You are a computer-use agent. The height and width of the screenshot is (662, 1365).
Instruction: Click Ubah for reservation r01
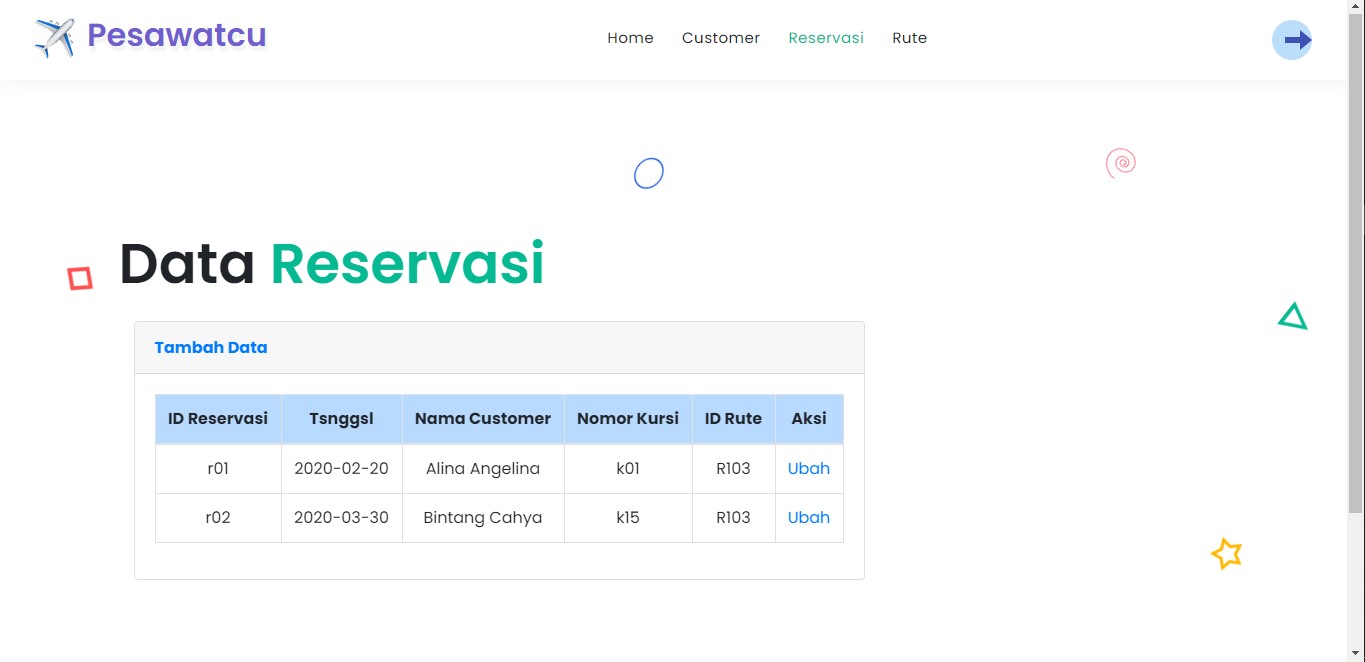(808, 468)
